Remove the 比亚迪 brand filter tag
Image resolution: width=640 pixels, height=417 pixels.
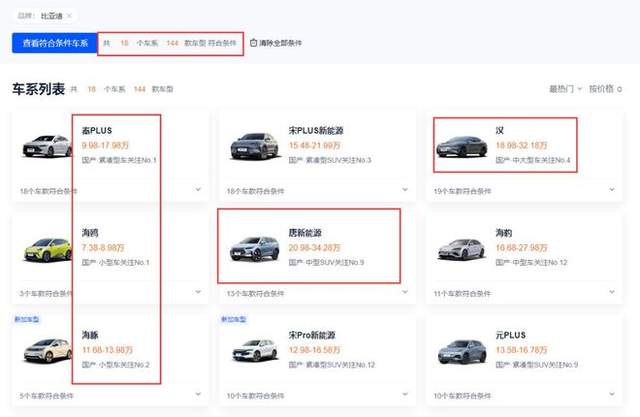pyautogui.click(x=69, y=16)
